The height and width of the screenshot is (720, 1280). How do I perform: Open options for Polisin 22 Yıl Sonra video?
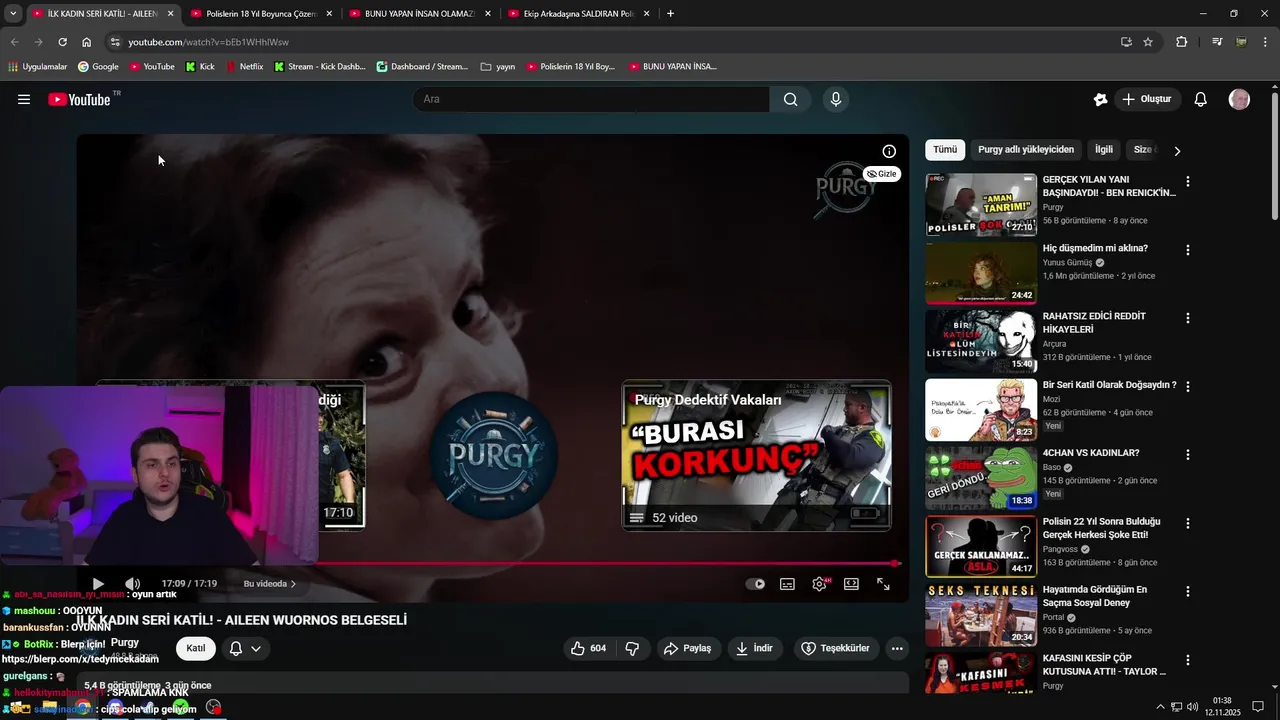click(x=1188, y=523)
